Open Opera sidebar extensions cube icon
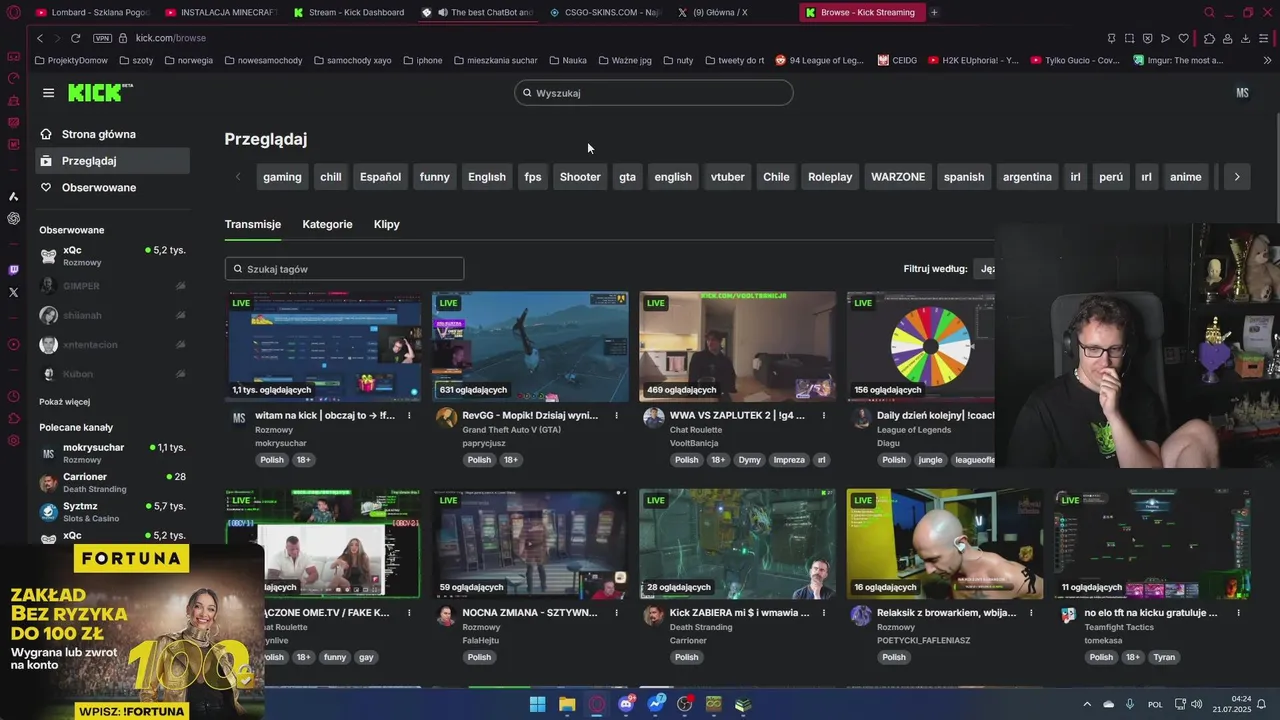Screen dimensions: 1280x720 pos(13,418)
